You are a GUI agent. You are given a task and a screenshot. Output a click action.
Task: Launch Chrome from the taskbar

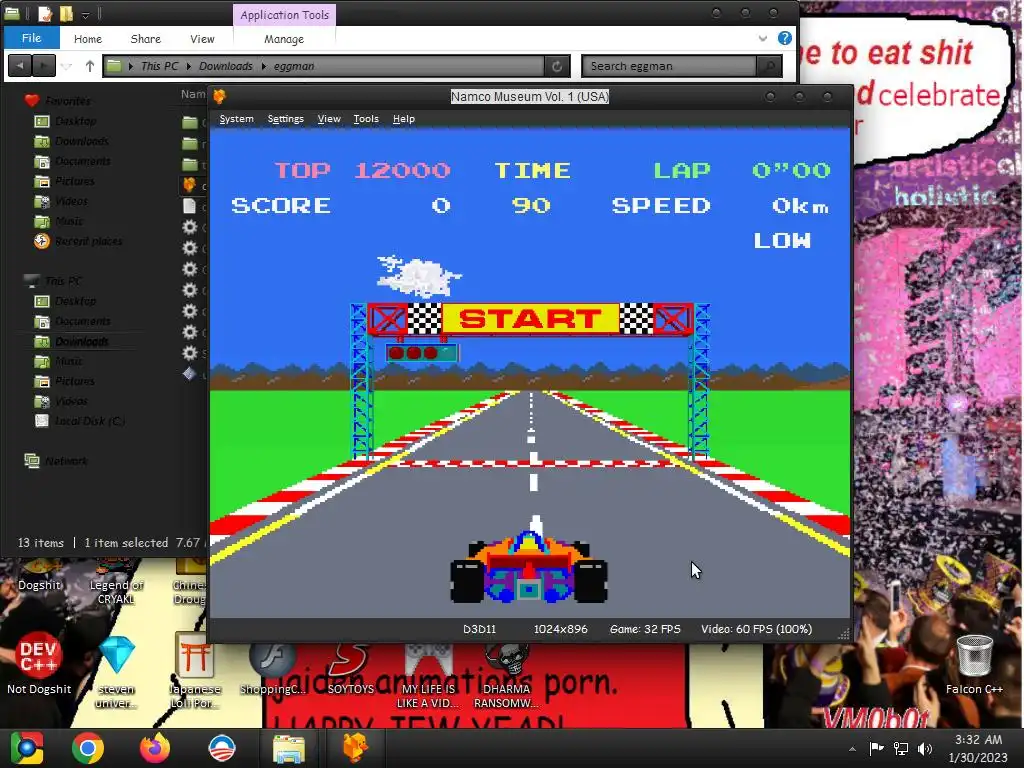(x=88, y=748)
